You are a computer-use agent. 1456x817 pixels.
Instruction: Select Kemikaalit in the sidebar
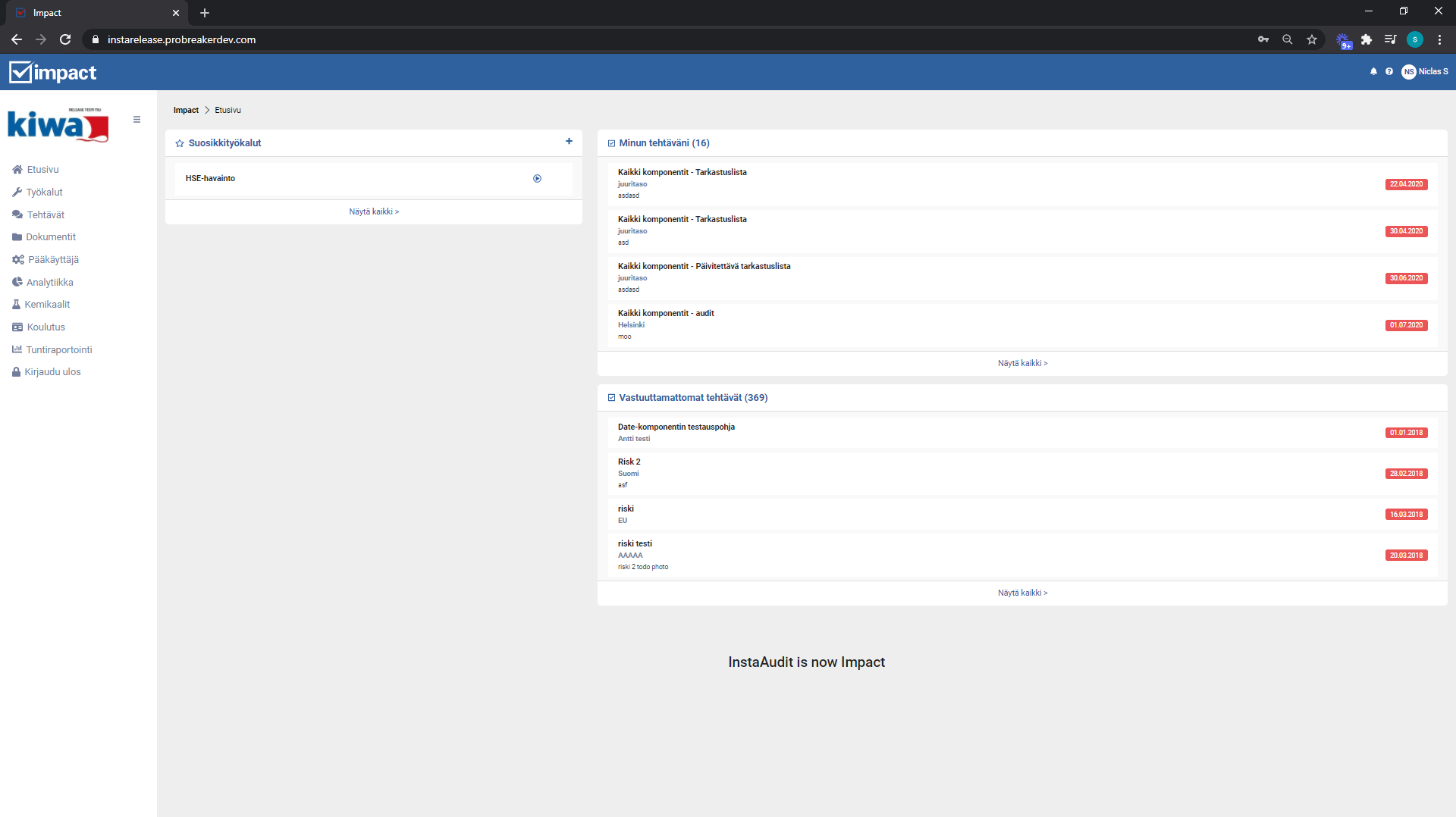(x=47, y=305)
